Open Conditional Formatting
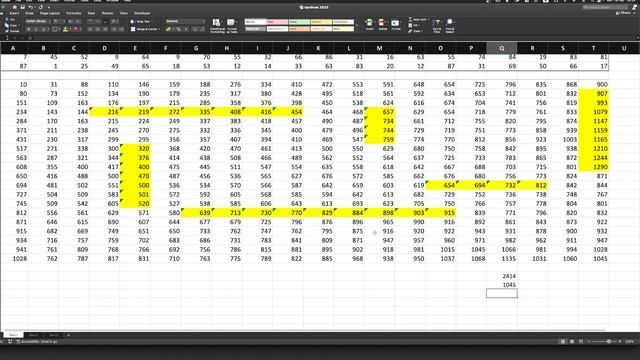 coord(217,26)
